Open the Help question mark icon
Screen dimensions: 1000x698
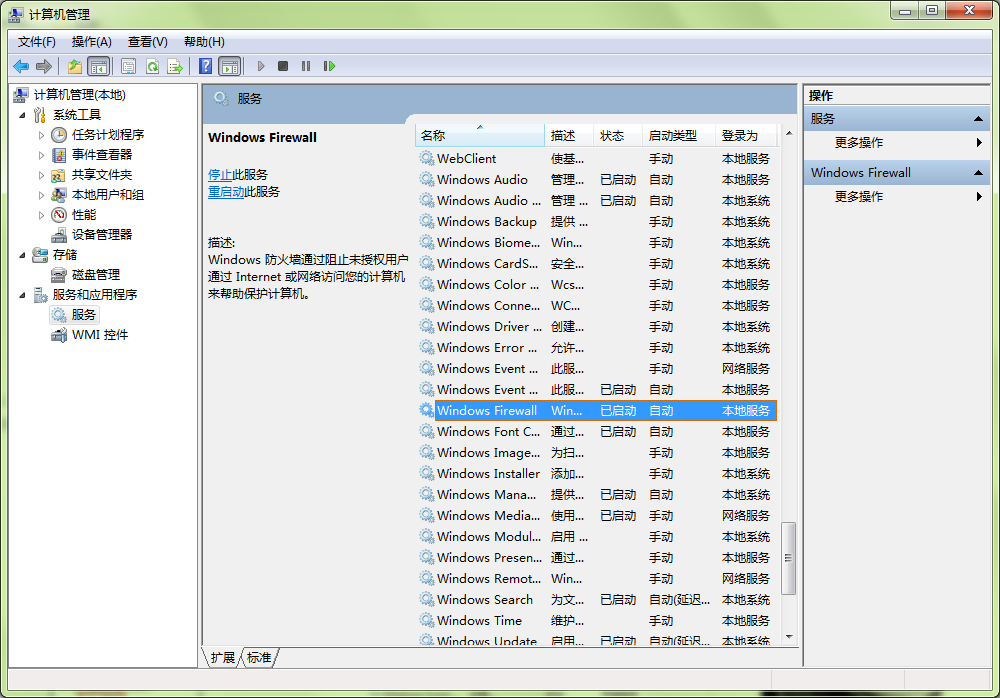point(205,66)
